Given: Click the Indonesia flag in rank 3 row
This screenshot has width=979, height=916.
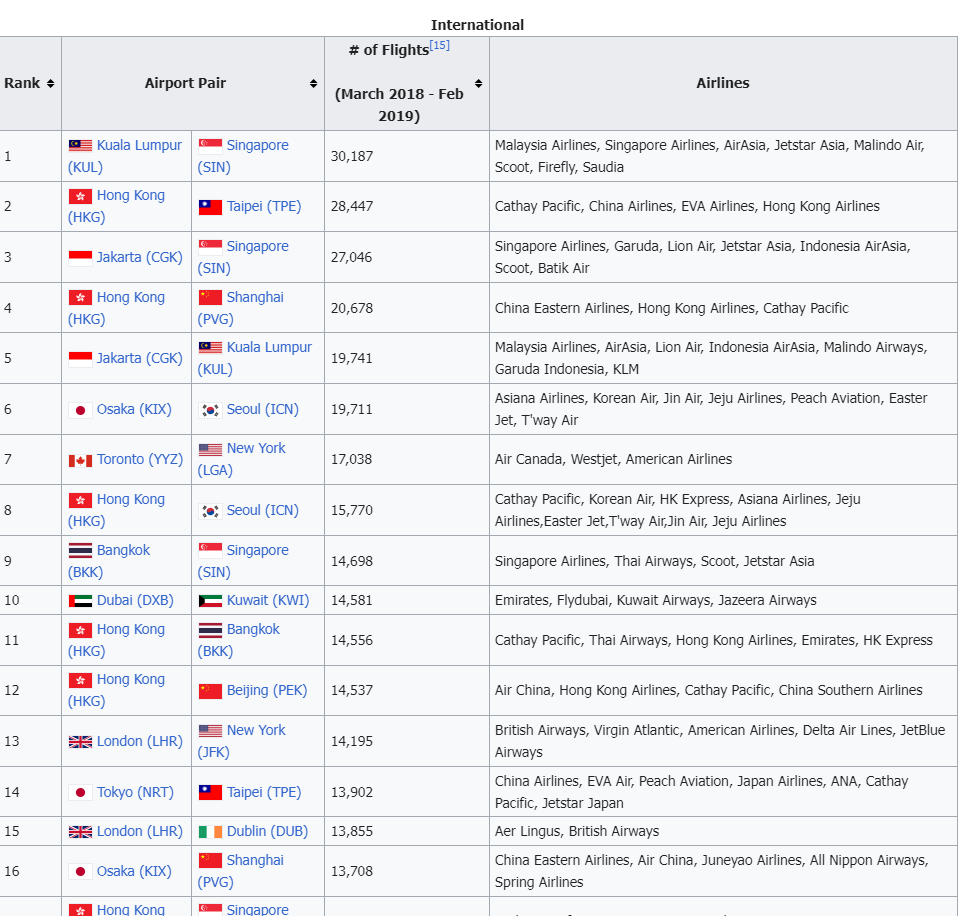Looking at the screenshot, I should [x=81, y=257].
